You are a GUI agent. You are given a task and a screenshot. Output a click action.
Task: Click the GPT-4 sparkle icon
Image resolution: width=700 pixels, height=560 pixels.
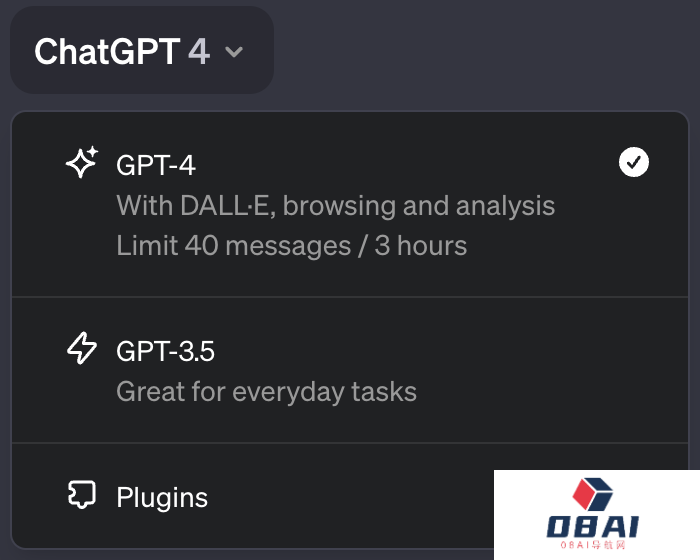tap(82, 163)
